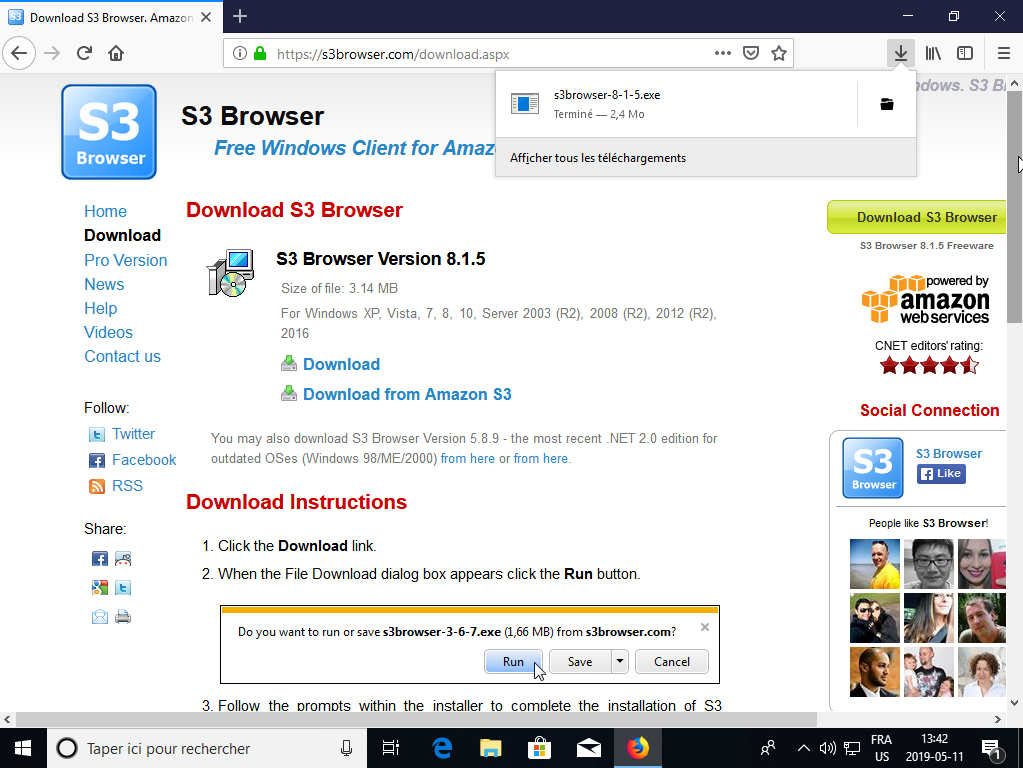Click green Download S3 Browser button

point(919,217)
